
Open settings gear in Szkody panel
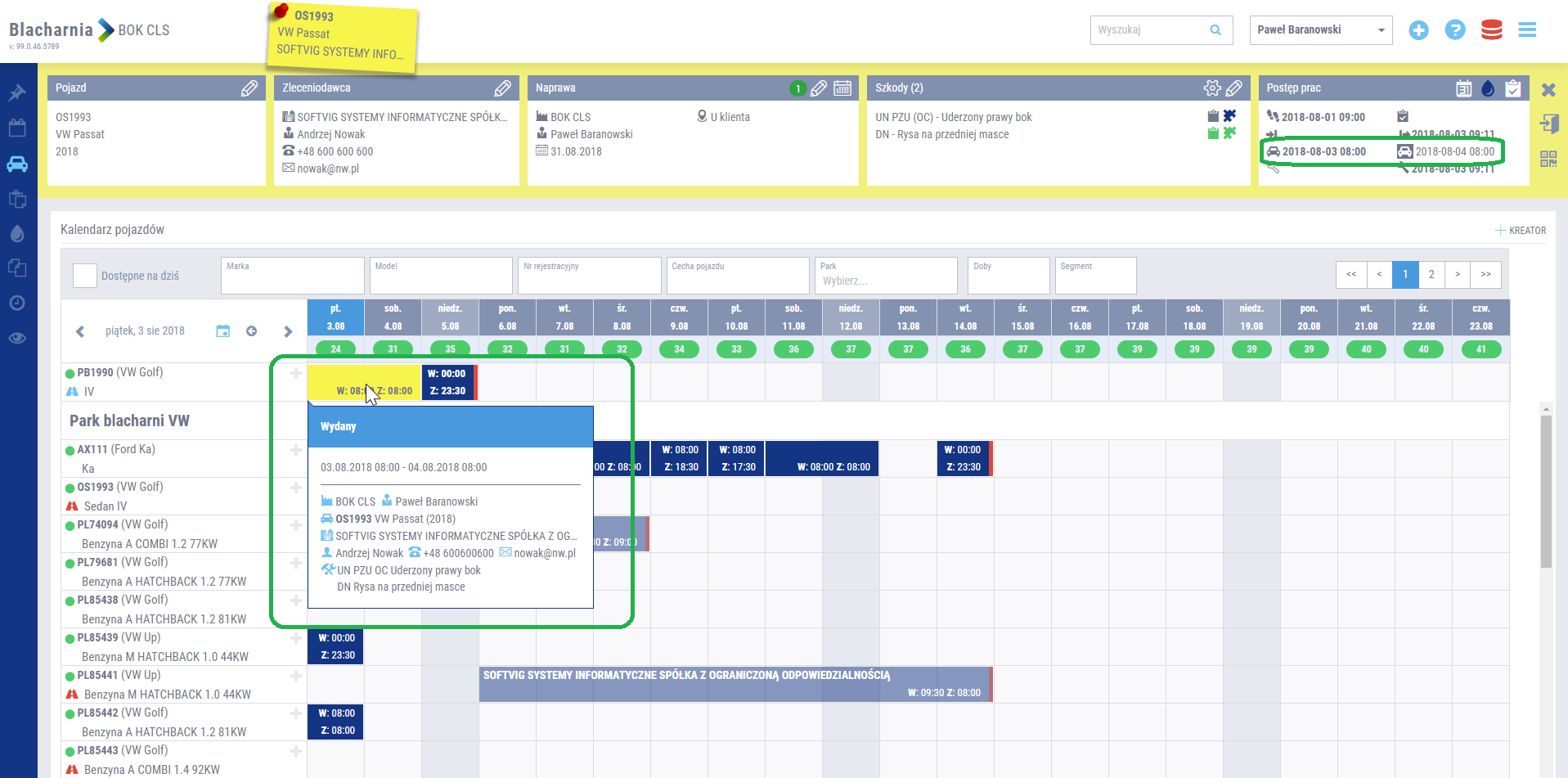point(1211,88)
